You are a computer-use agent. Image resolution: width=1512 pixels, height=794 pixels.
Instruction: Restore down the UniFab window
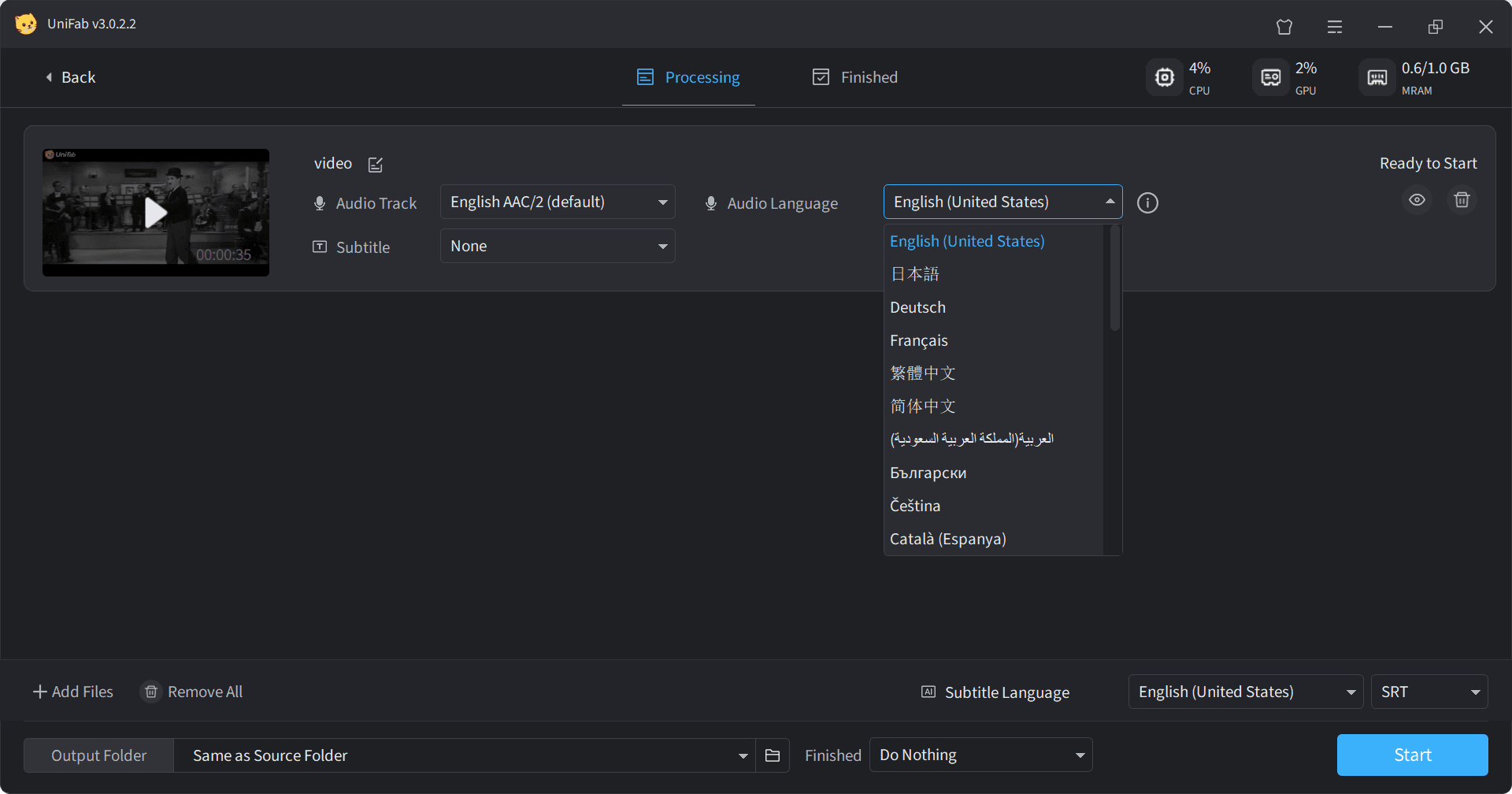click(x=1436, y=27)
